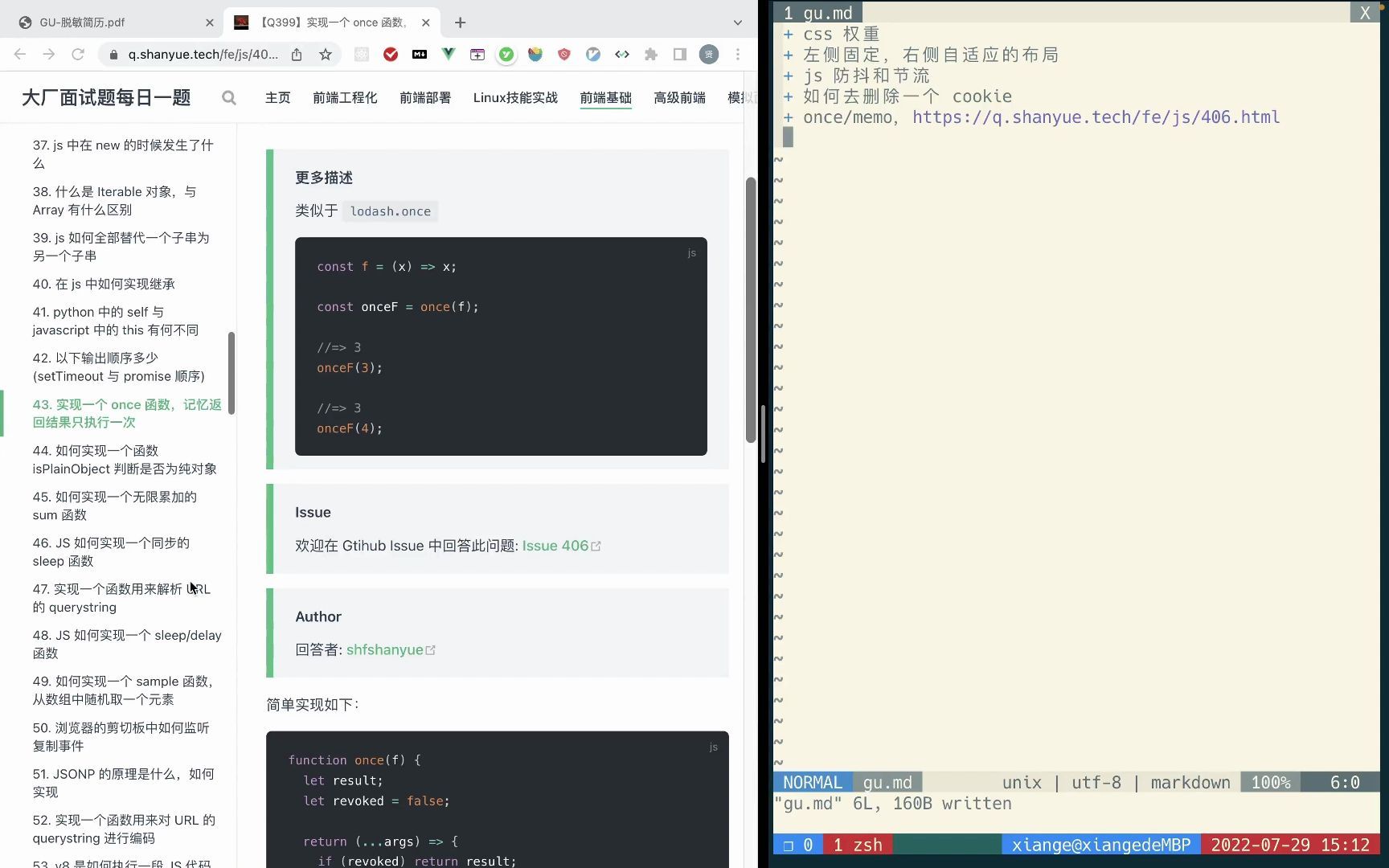Open the Extensions puzzle-piece menu
The image size is (1389, 868).
click(651, 54)
